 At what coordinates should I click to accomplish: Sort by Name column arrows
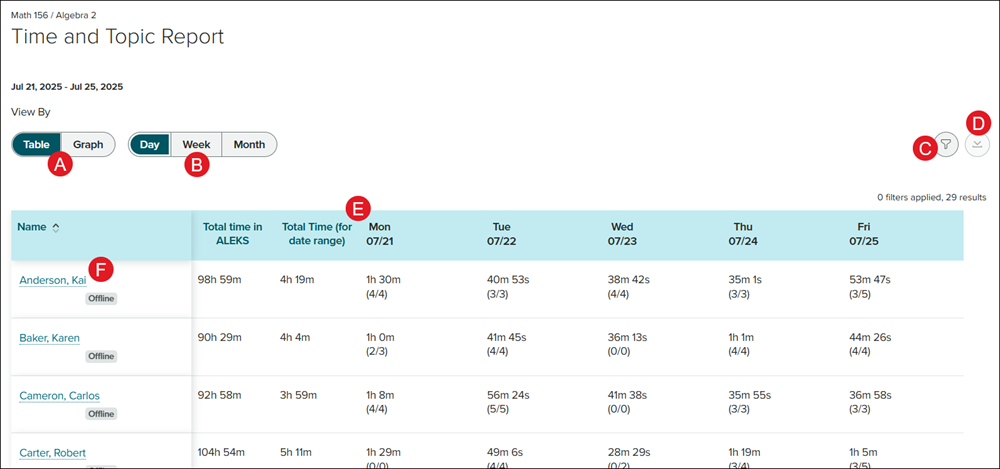click(x=56, y=228)
